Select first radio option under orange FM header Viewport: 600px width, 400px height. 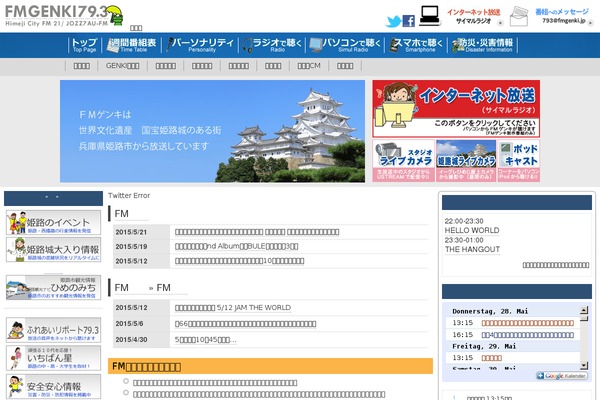(126, 381)
